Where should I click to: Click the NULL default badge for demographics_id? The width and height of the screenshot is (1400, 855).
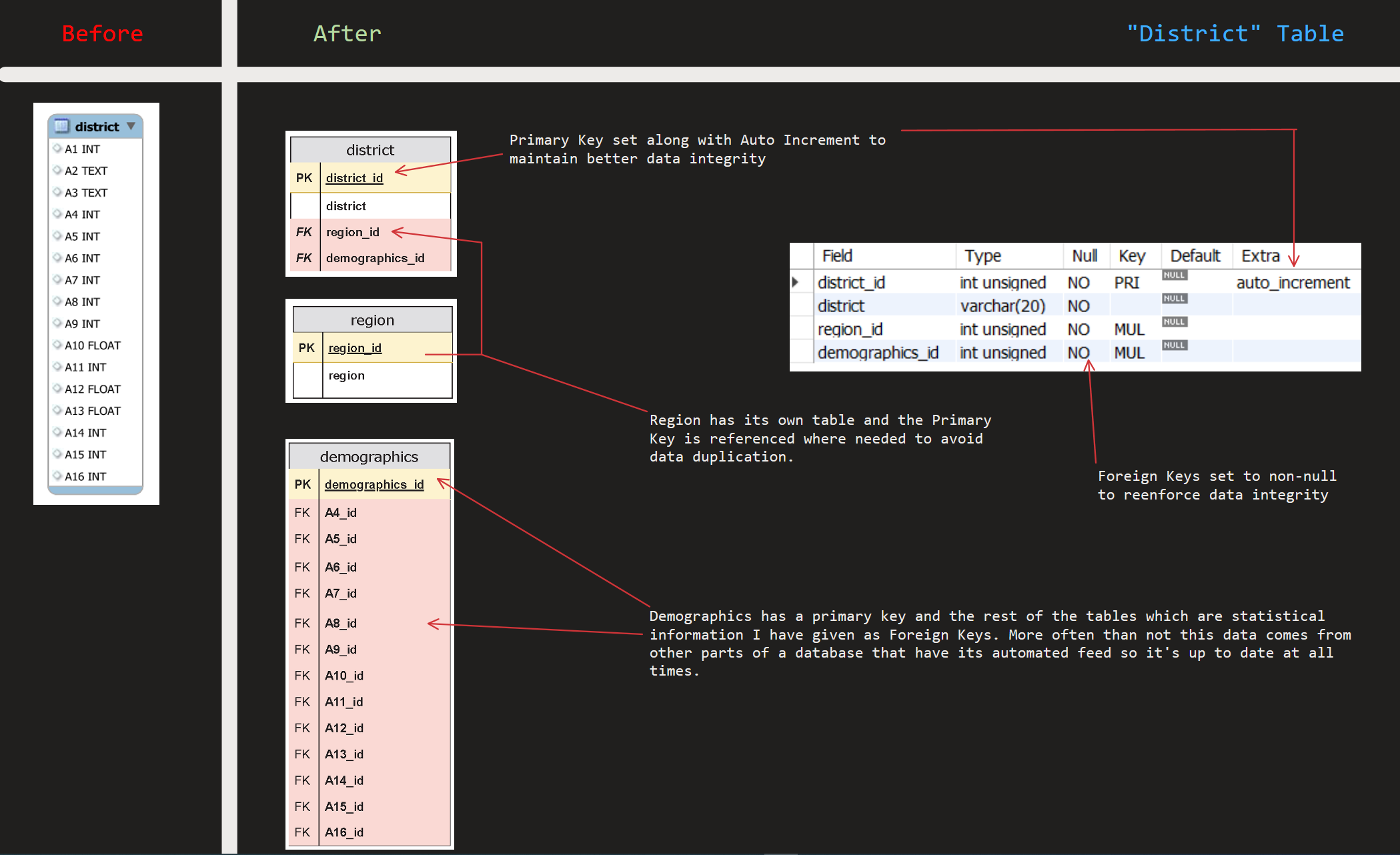pyautogui.click(x=1174, y=345)
